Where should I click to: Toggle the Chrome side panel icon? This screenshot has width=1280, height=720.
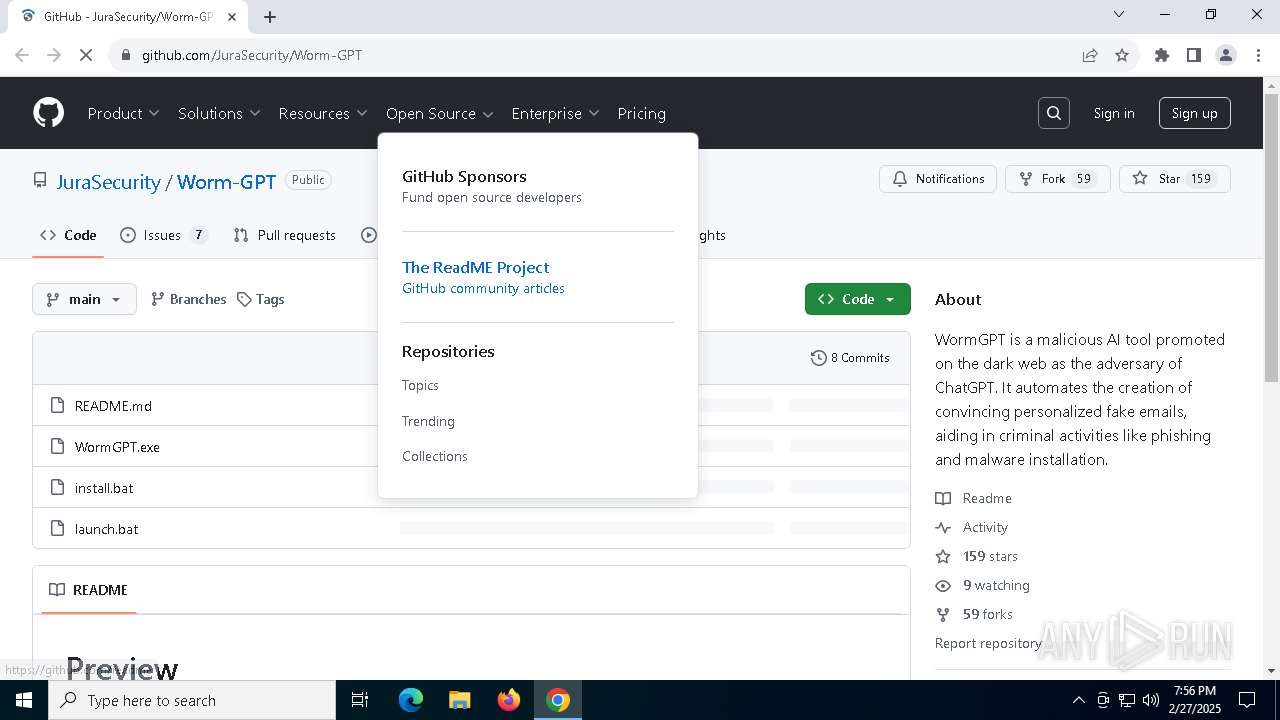[1194, 55]
